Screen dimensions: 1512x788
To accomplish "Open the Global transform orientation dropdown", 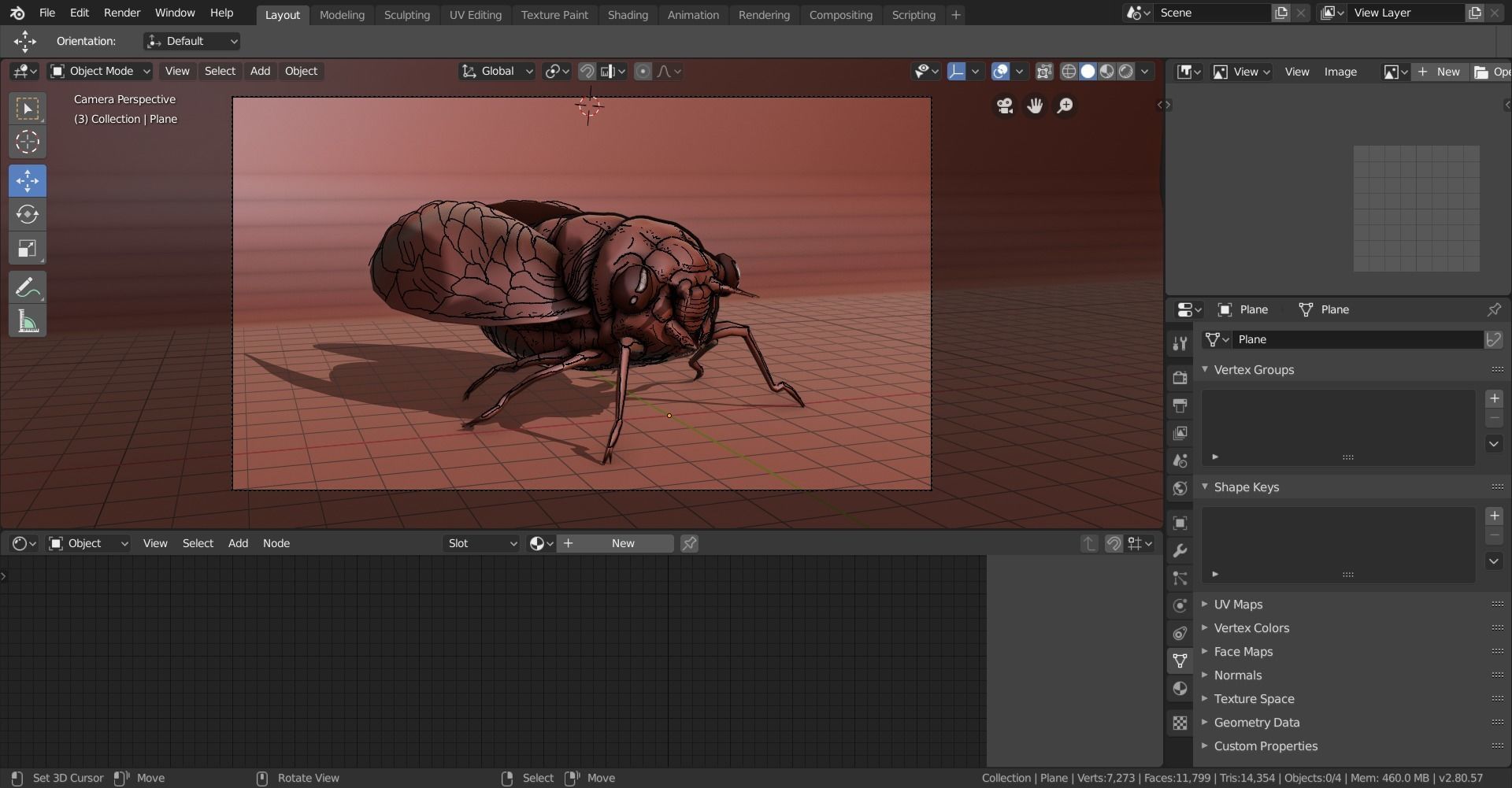I will pos(497,71).
